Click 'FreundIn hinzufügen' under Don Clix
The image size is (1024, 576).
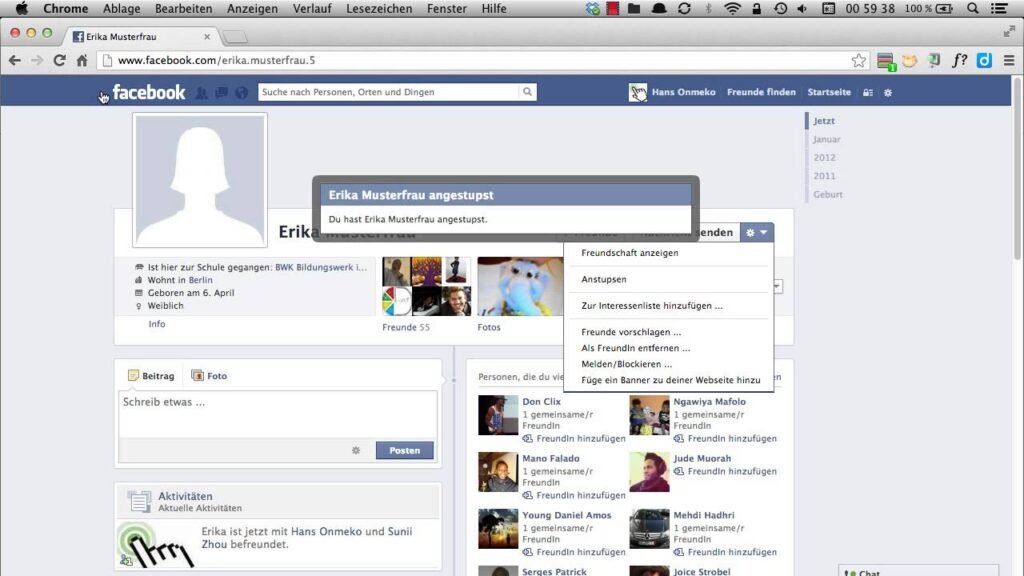coord(580,438)
